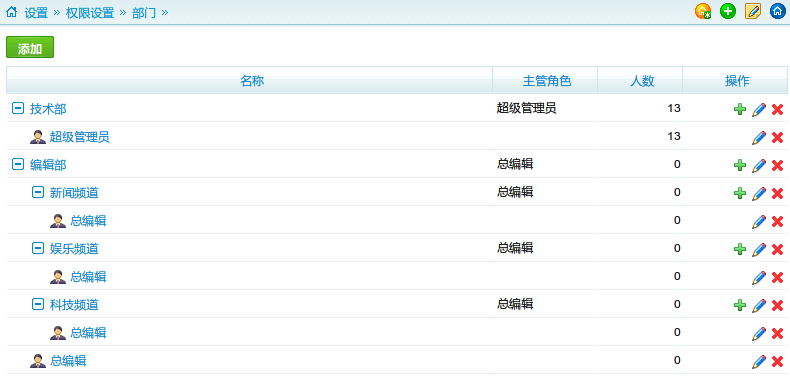This screenshot has height=384, width=790.
Task: Delete the 超级管理员 role row with the red X
Action: [x=777, y=137]
